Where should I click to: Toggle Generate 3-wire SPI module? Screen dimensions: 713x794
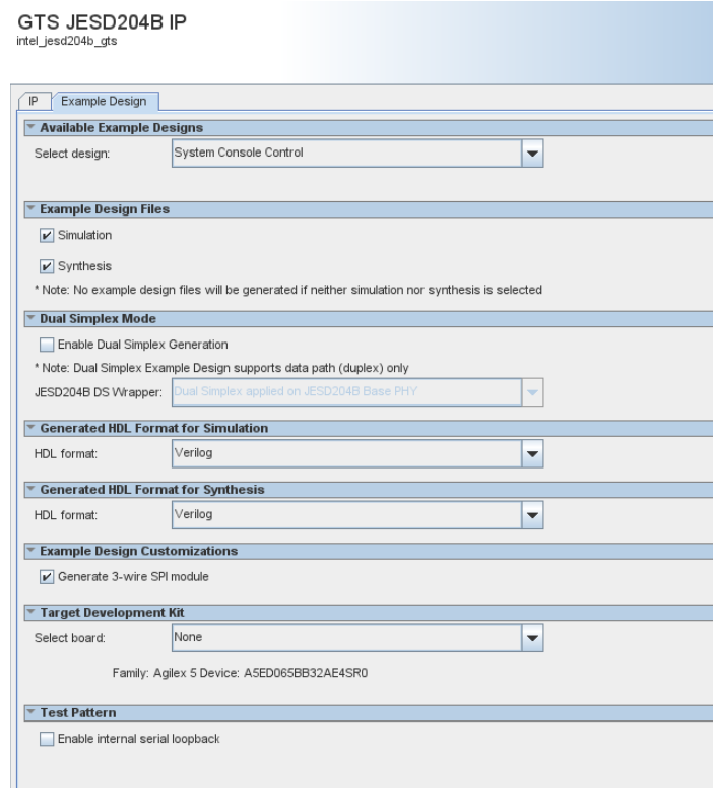(x=46, y=577)
